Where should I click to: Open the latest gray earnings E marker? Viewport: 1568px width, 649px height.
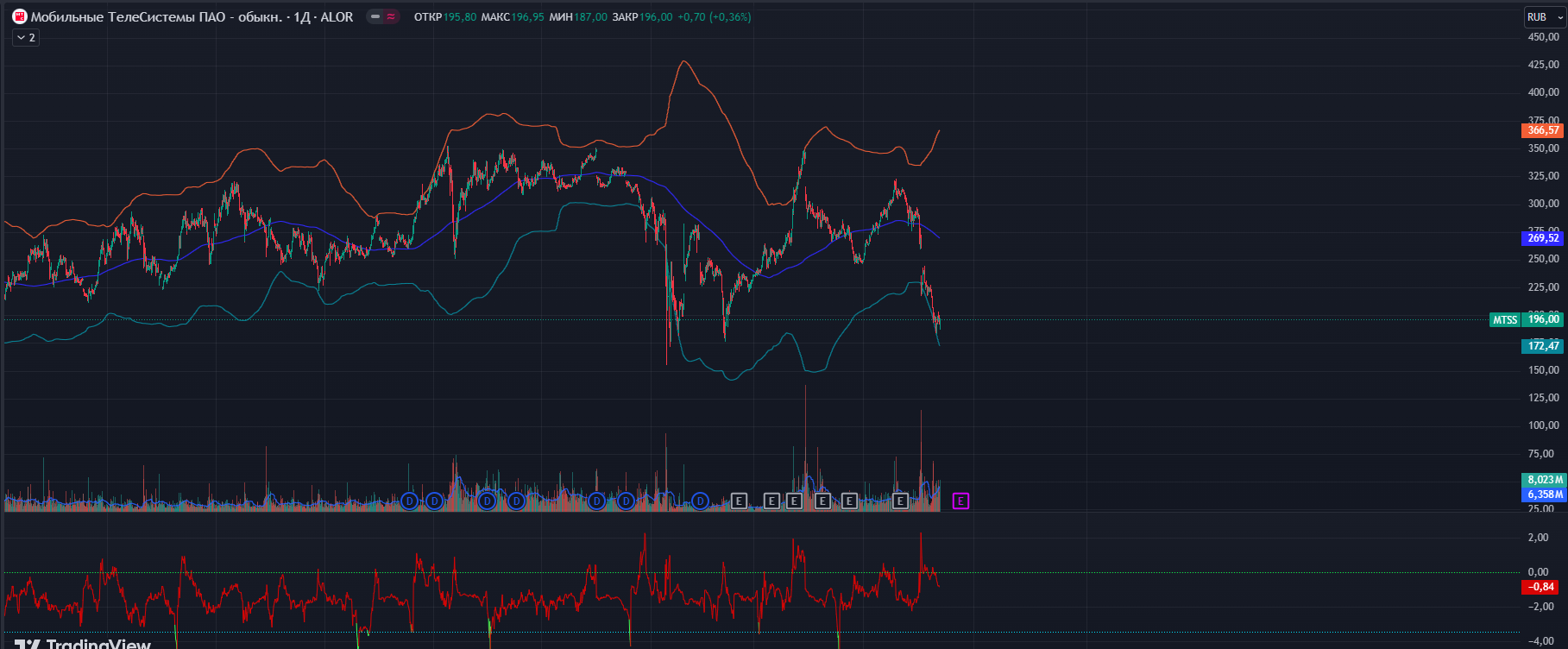[900, 501]
